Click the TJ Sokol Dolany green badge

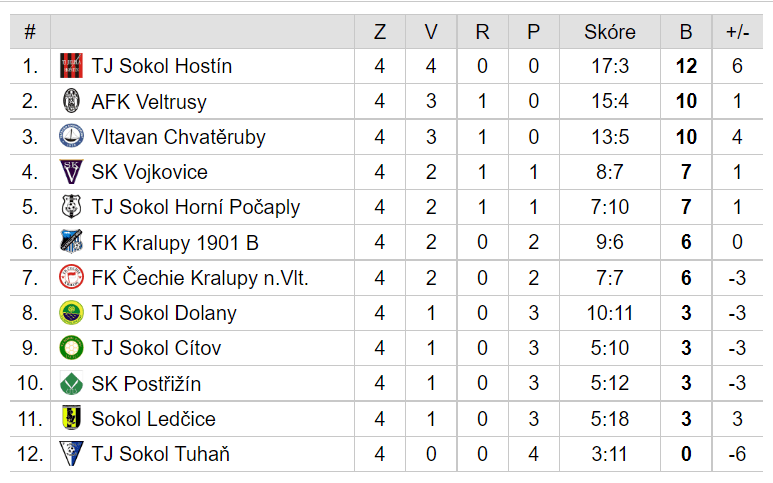pos(71,313)
